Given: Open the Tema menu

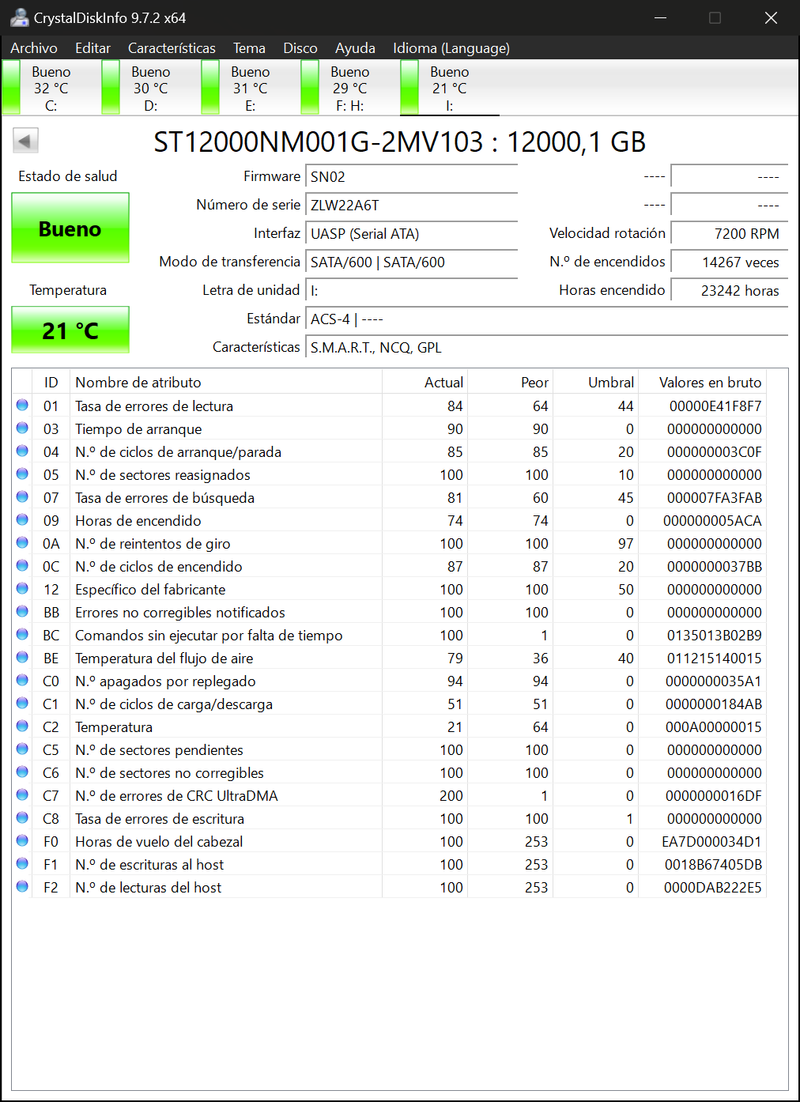Looking at the screenshot, I should tap(249, 48).
